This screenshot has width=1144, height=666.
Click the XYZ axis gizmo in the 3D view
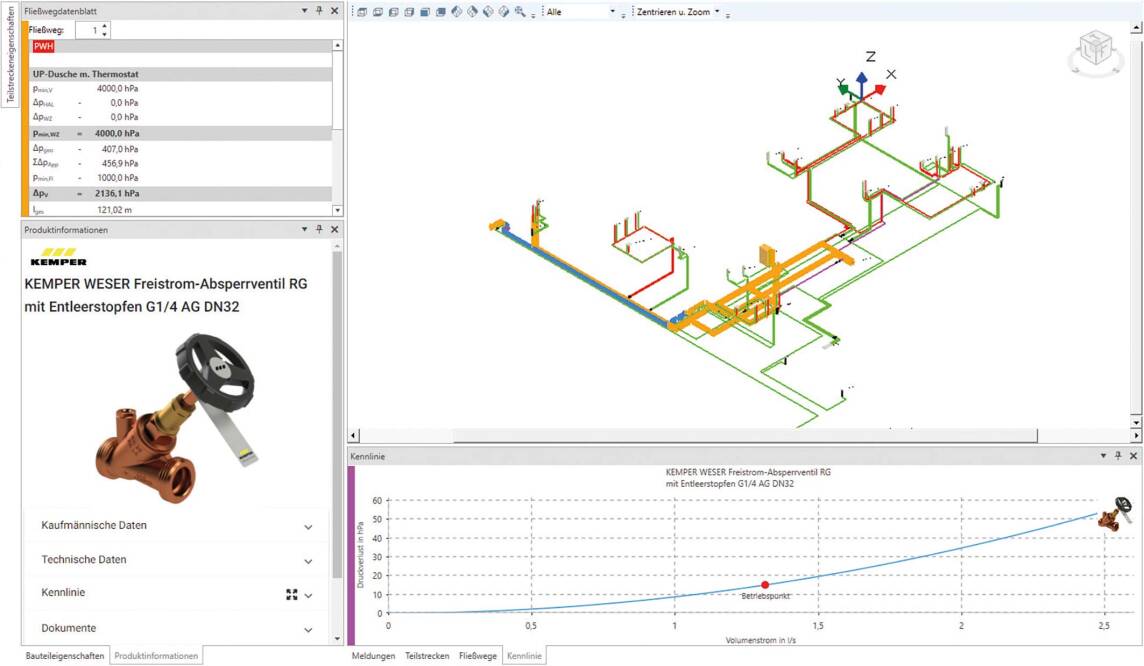pyautogui.click(x=865, y=77)
